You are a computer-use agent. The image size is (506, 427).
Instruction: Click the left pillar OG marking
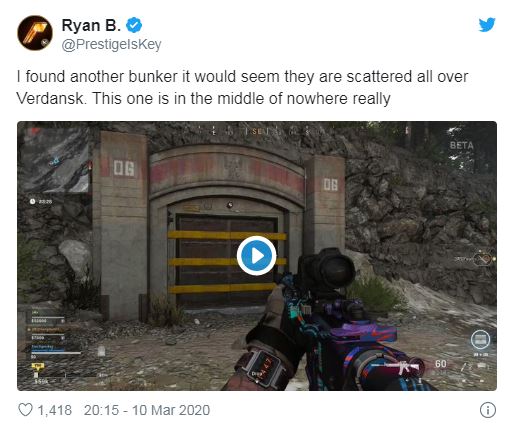click(x=124, y=168)
